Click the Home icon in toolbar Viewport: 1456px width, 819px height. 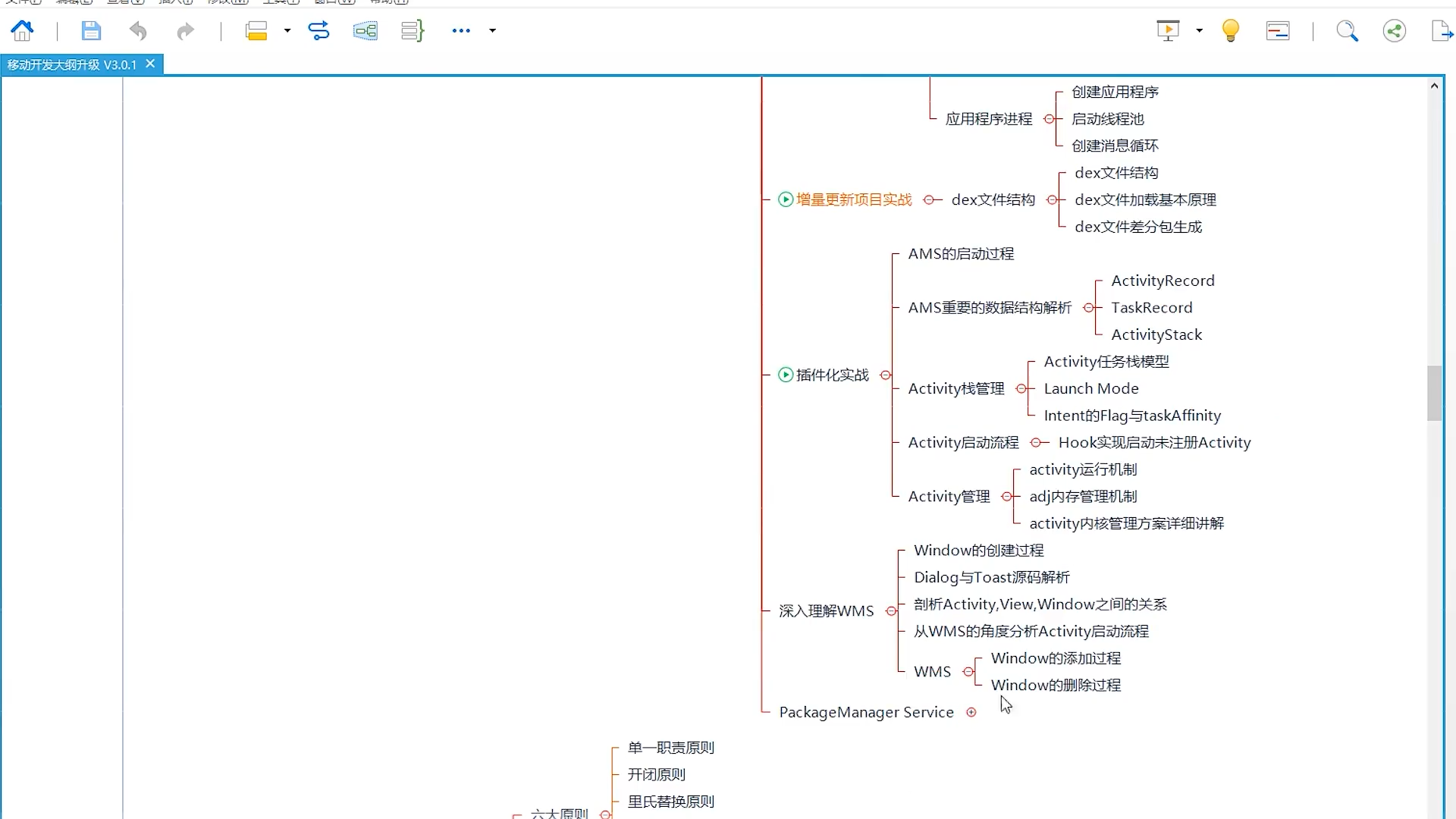pos(22,31)
